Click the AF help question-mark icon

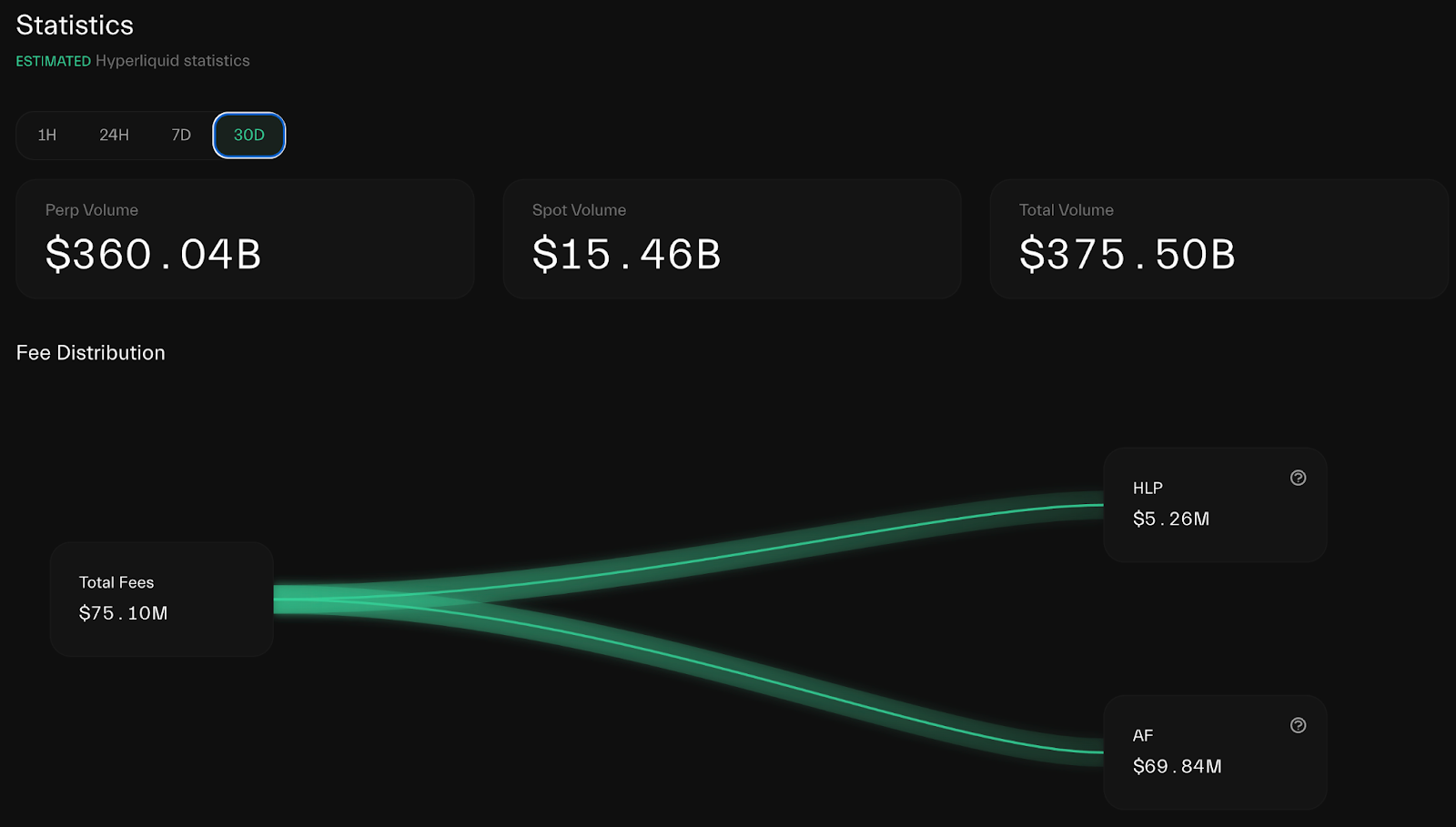(x=1298, y=726)
